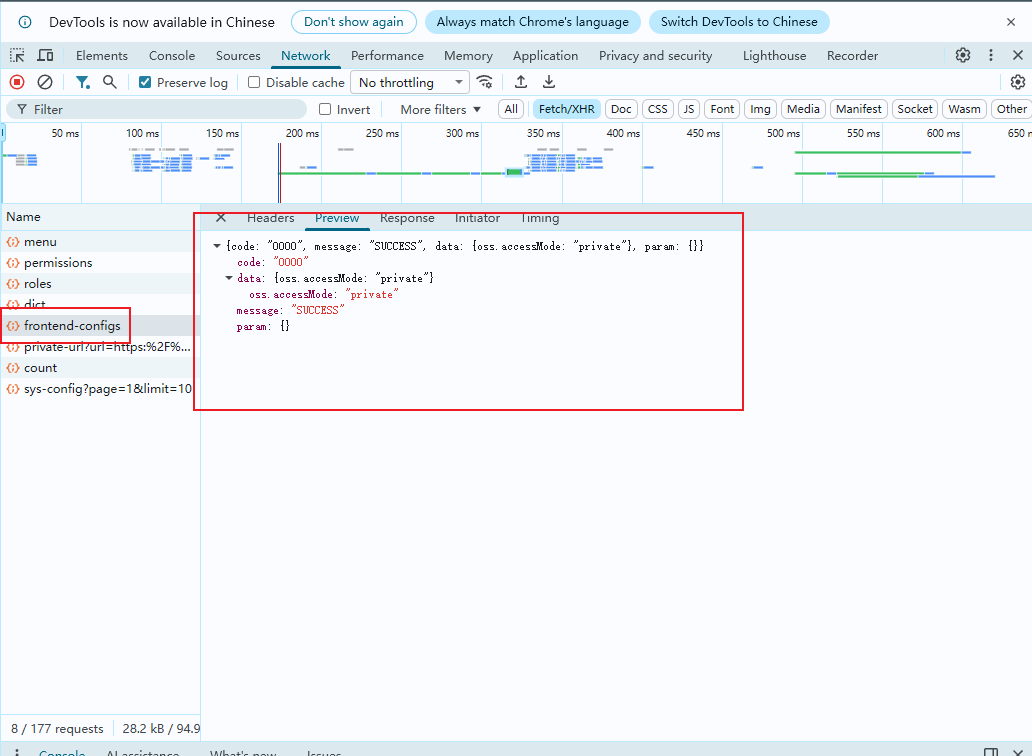Click Switch DevTools to Chinese button

[x=738, y=22]
